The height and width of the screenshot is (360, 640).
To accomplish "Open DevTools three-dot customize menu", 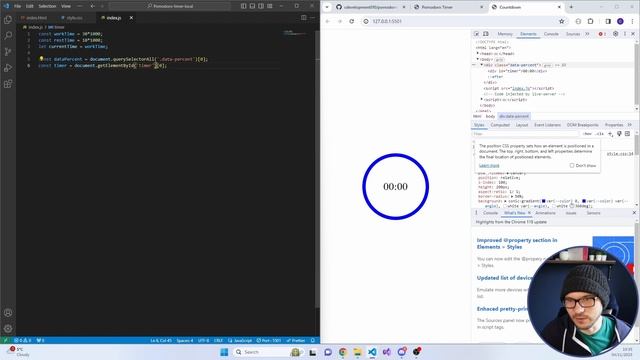I will (x=625, y=34).
